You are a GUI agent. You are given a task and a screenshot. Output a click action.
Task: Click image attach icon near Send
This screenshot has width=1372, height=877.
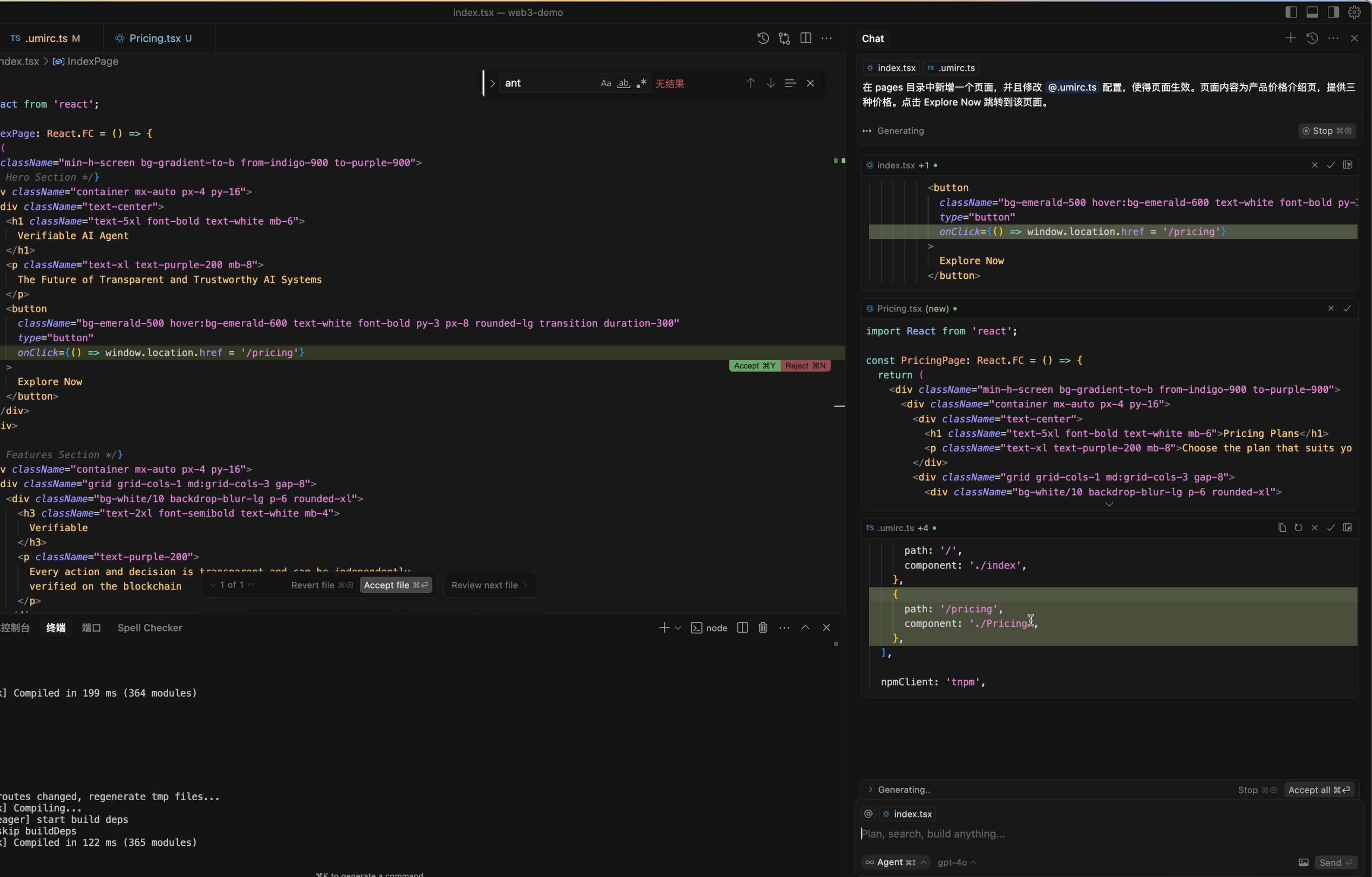point(1303,862)
